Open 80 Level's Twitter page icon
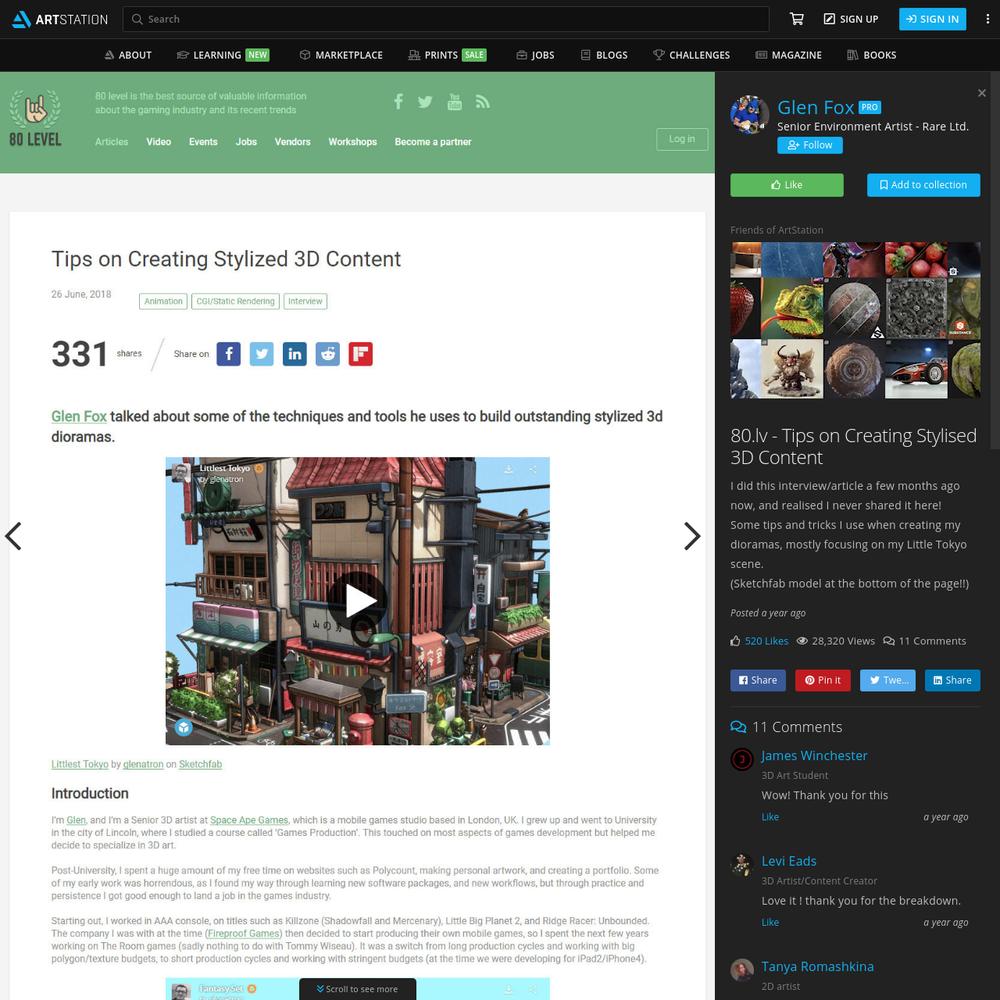1000x1000 pixels. [425, 101]
